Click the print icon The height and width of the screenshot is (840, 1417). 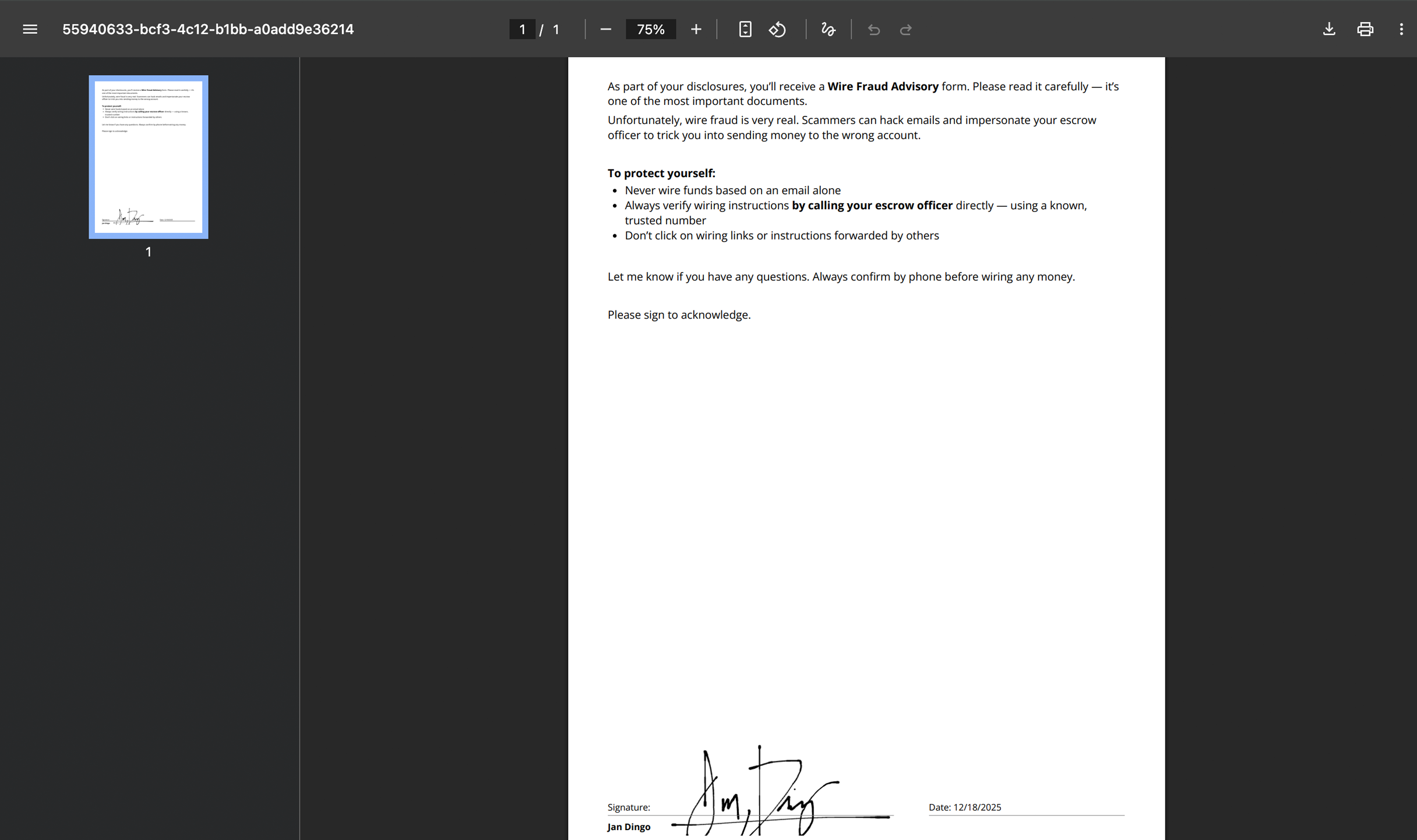(1365, 29)
